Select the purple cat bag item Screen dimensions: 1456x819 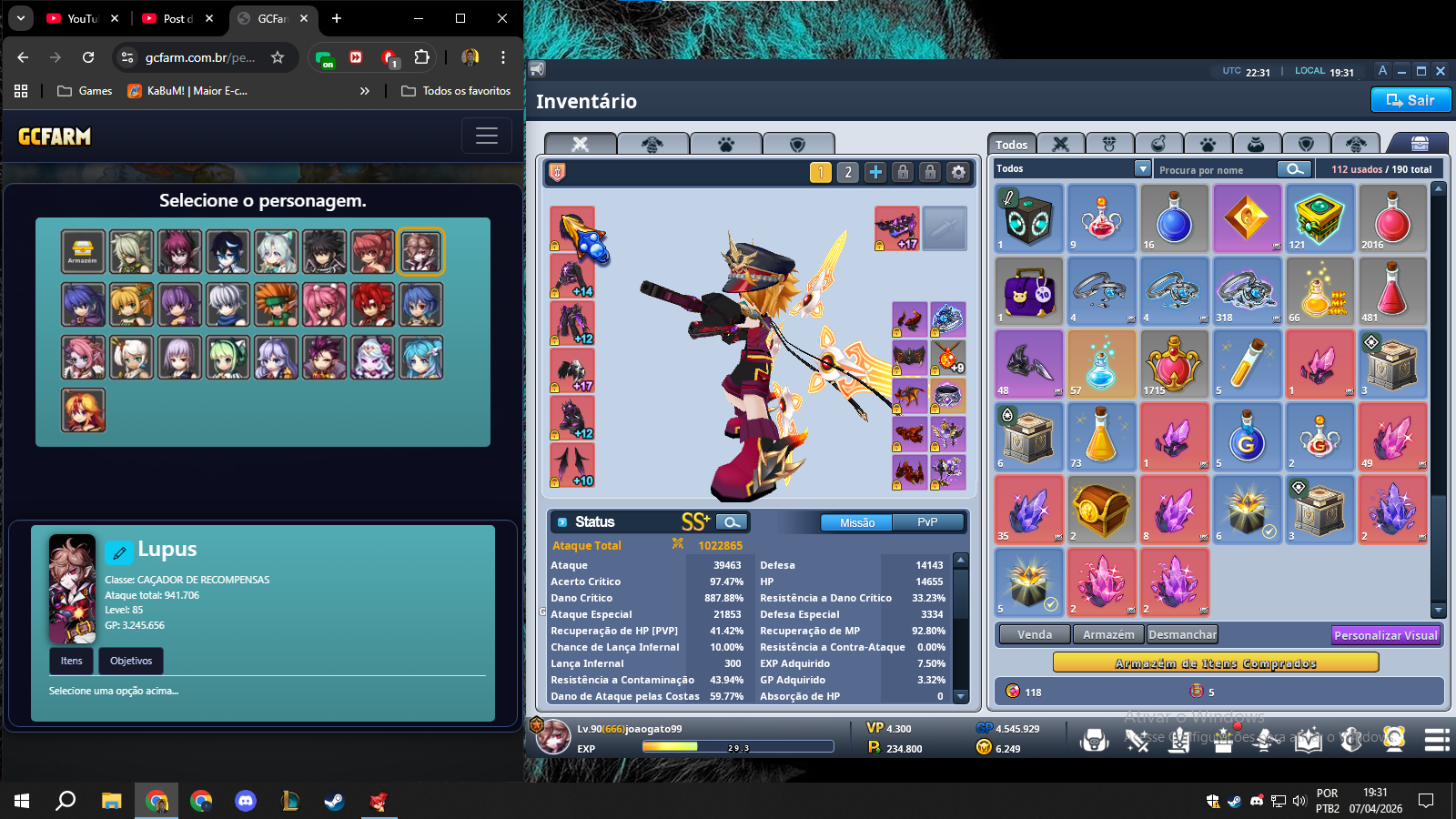click(x=1028, y=291)
